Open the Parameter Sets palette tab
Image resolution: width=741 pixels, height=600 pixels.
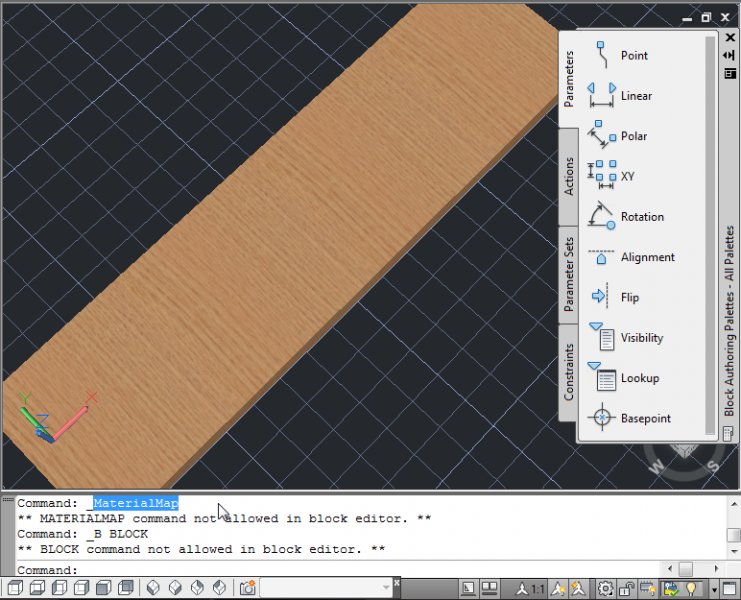click(x=569, y=274)
